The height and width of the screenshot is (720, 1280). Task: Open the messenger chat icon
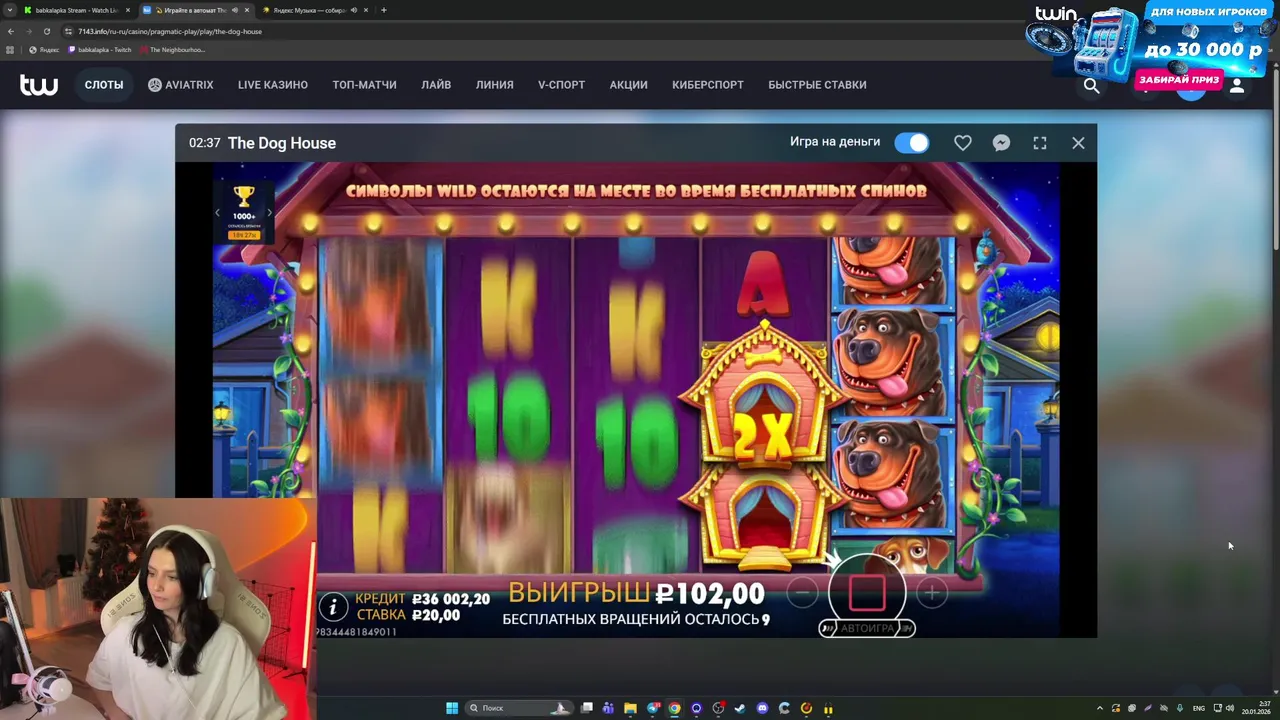pos(1001,143)
